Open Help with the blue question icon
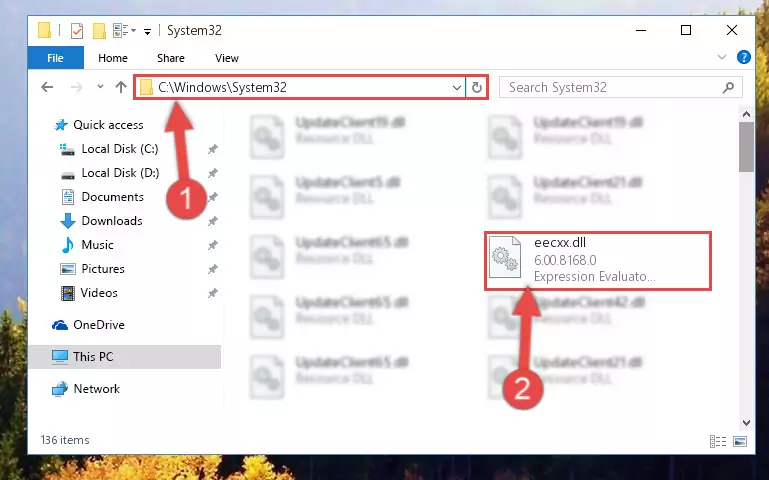Screen dimensions: 769x480 [743, 57]
